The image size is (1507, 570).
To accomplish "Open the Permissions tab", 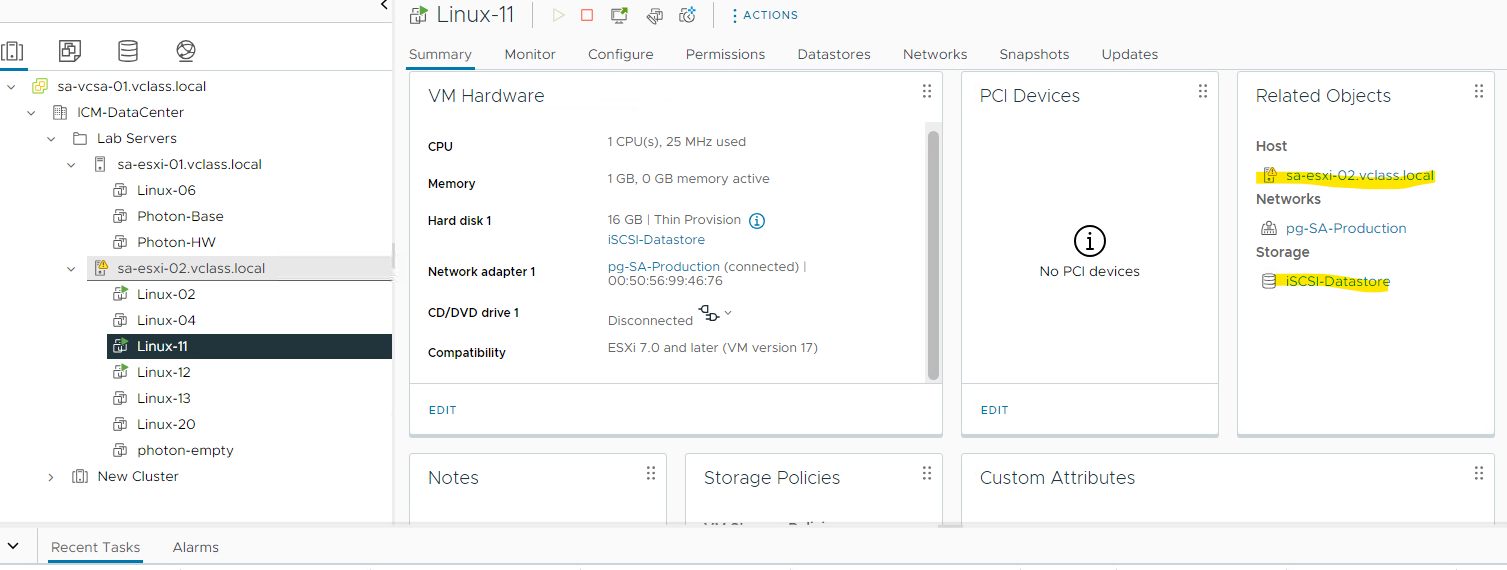I will click(x=725, y=55).
